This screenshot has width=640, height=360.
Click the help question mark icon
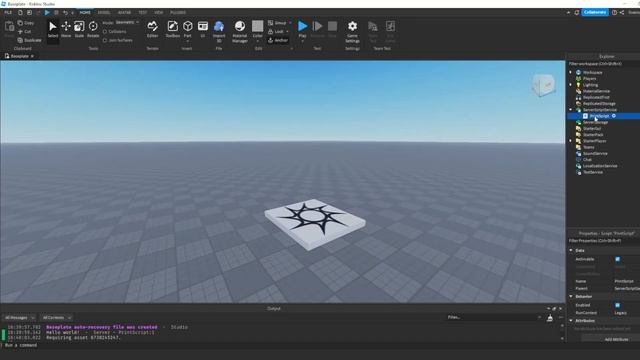[x=614, y=12]
